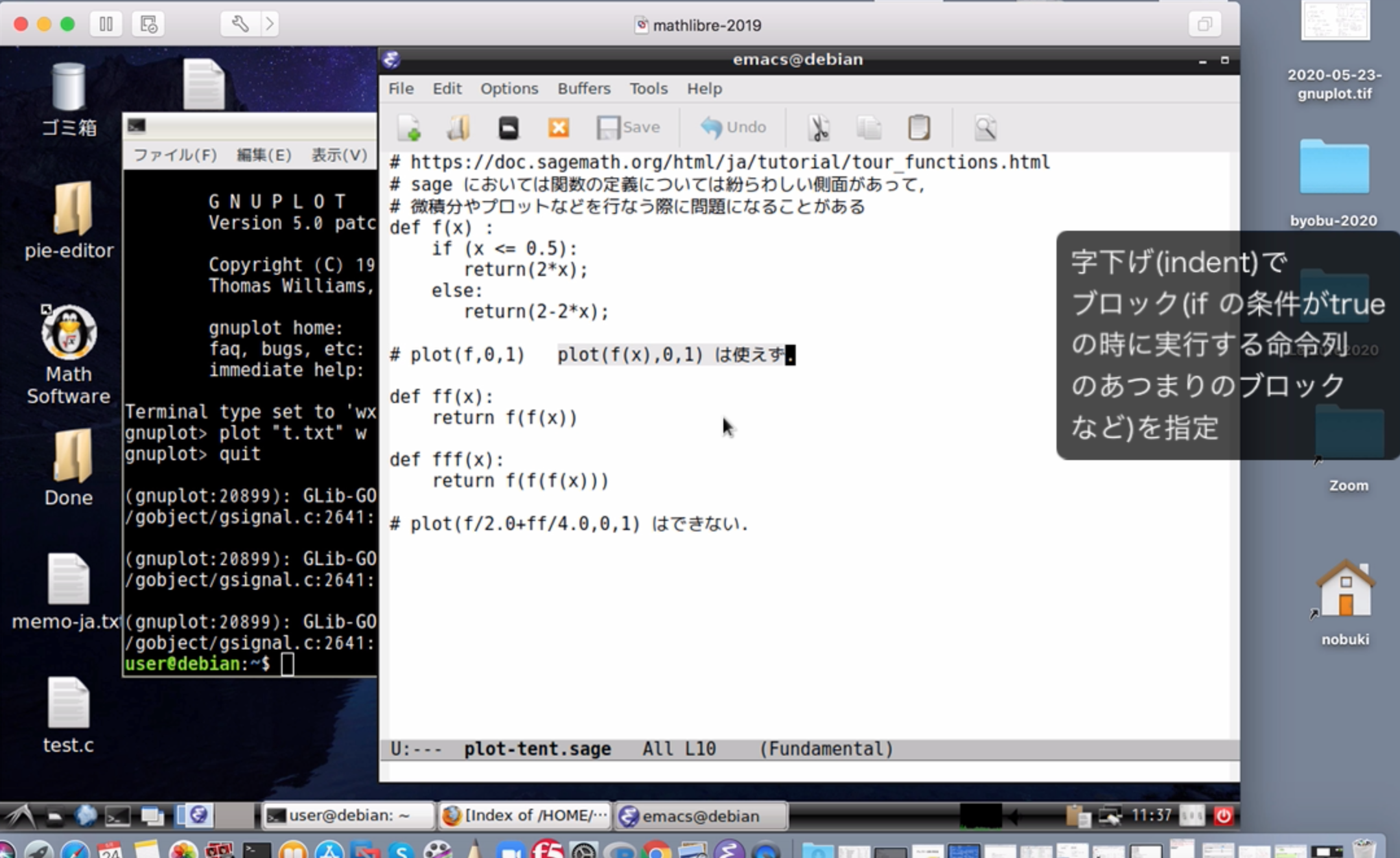This screenshot has height=858, width=1400.
Task: Click the Search magnifier icon in Emacs
Action: (x=985, y=128)
